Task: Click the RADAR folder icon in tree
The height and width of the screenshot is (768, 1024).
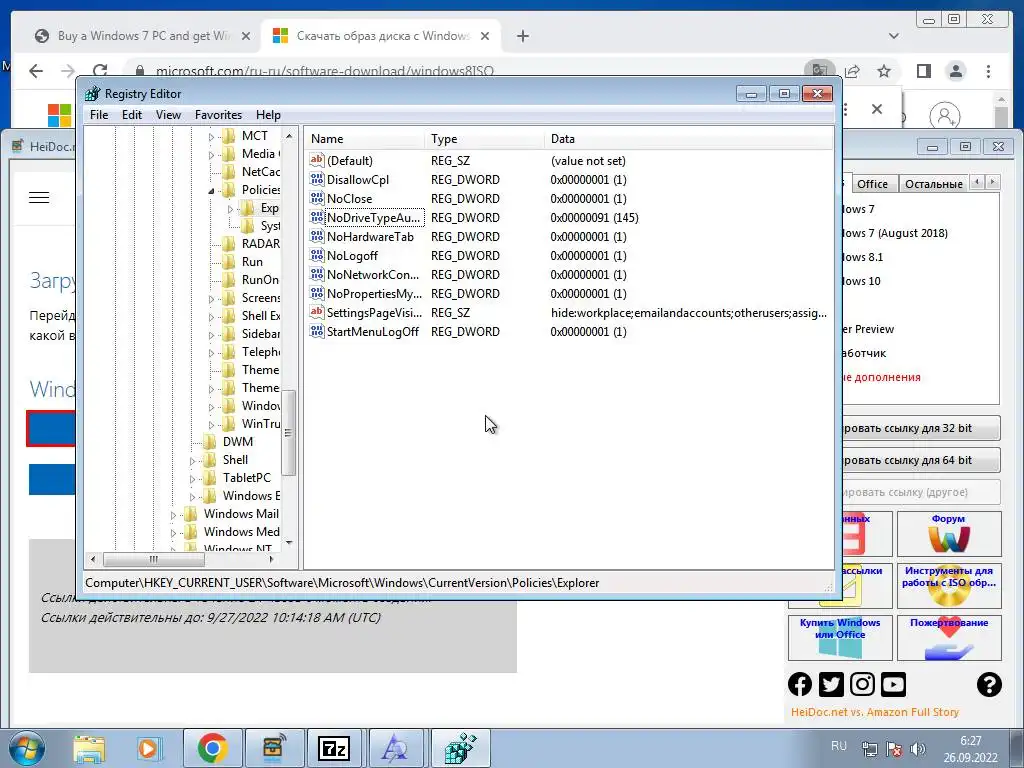Action: click(229, 244)
